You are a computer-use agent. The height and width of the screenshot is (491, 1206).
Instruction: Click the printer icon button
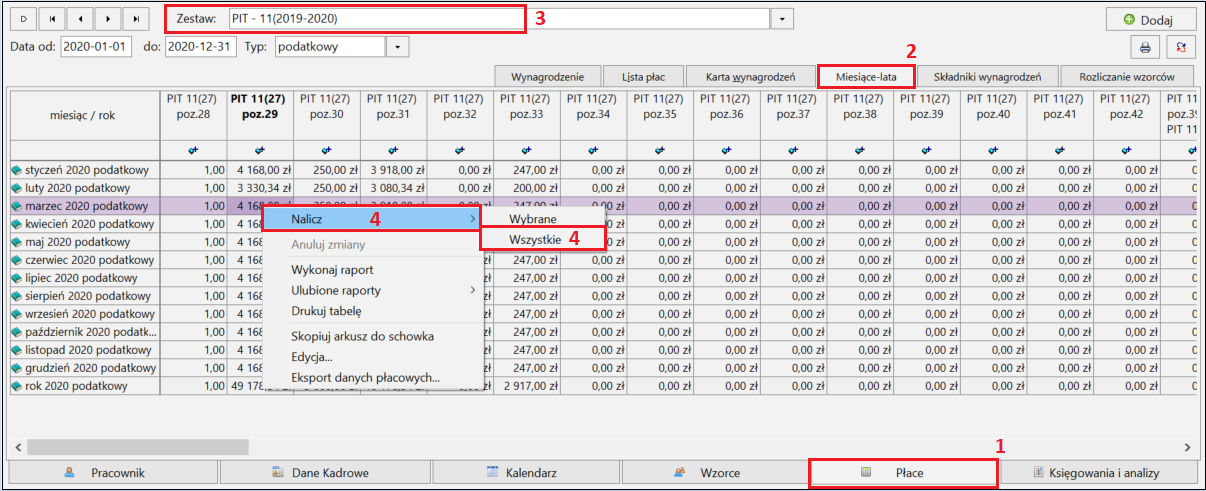click(1145, 47)
